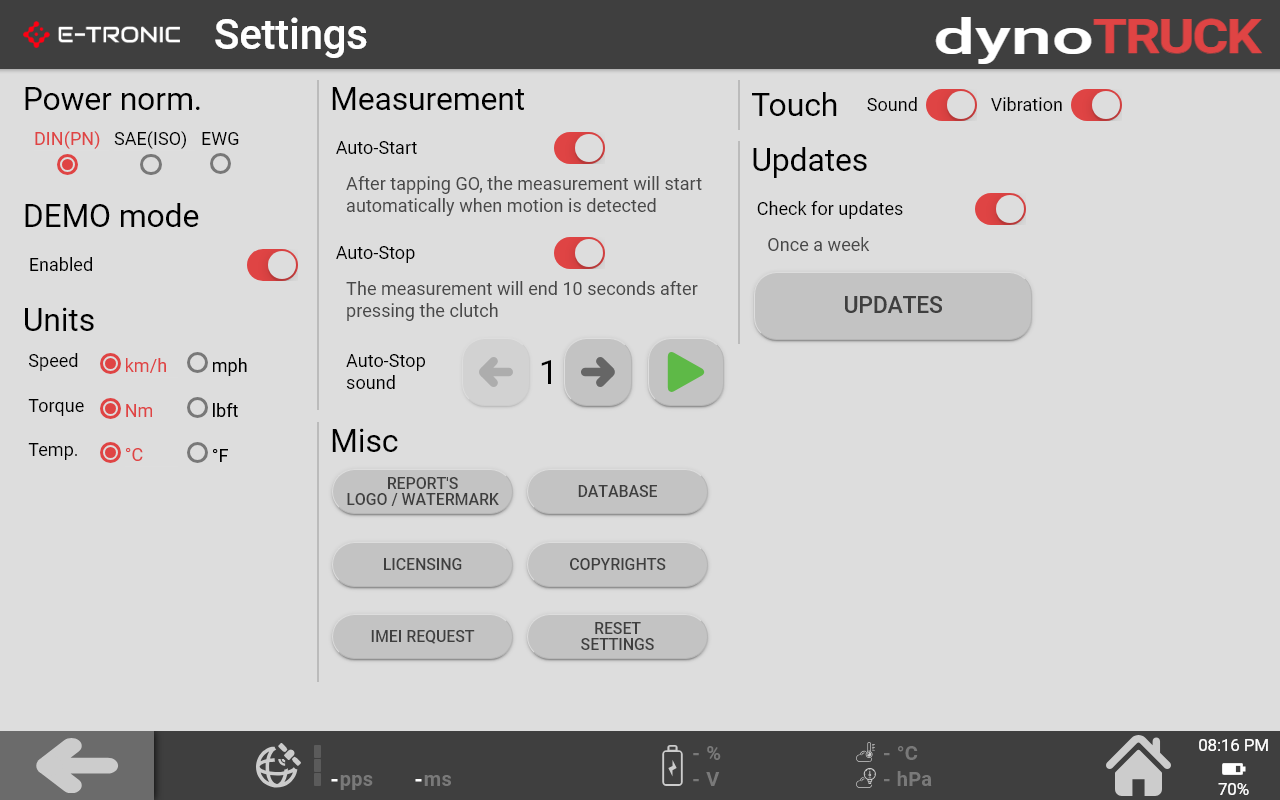Turn off Auto-Start measurement
The height and width of the screenshot is (800, 1280).
579,148
